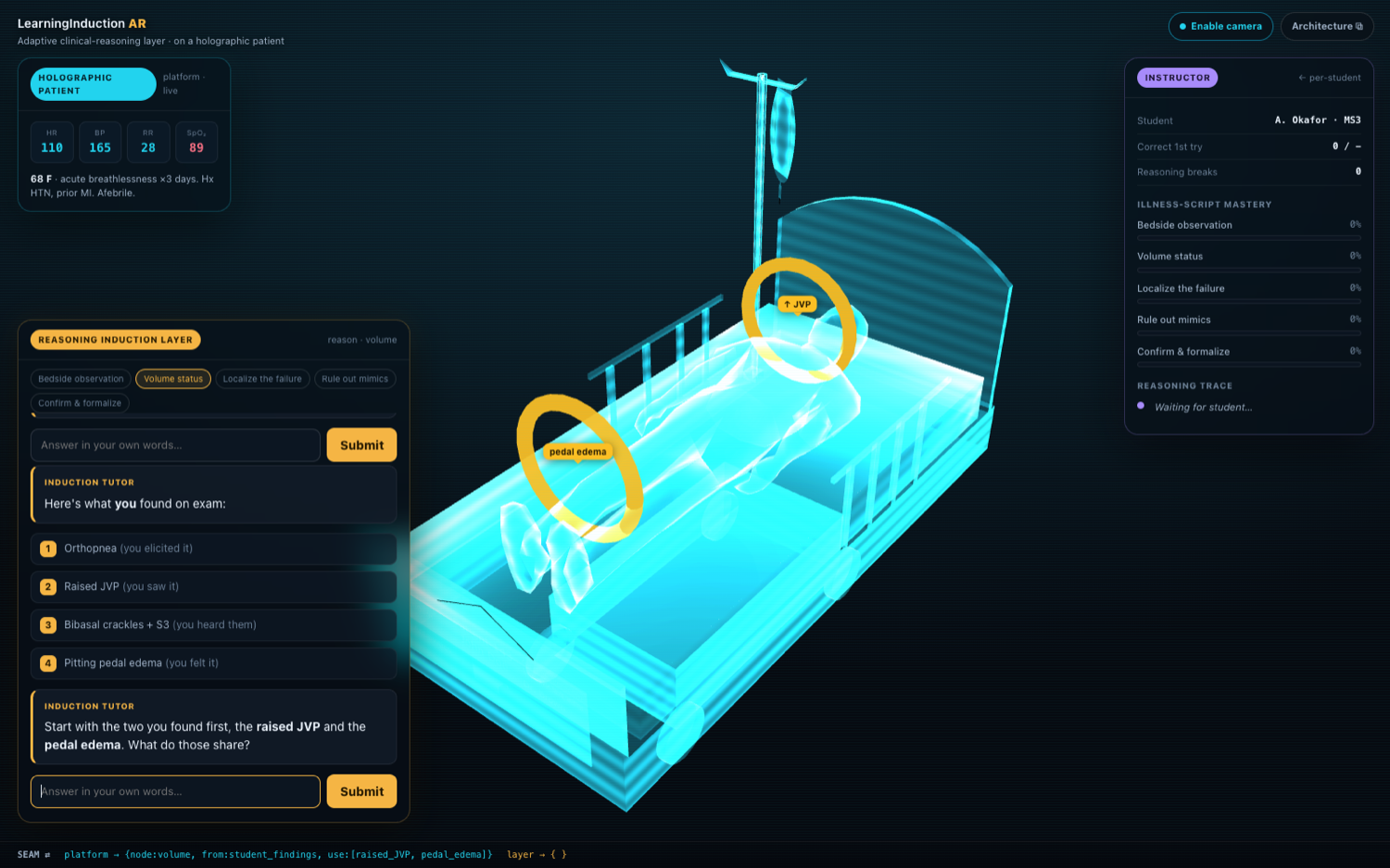Screen dimensions: 1390x868
Task: Click the pedal edema hotspot label
Action: tap(577, 452)
